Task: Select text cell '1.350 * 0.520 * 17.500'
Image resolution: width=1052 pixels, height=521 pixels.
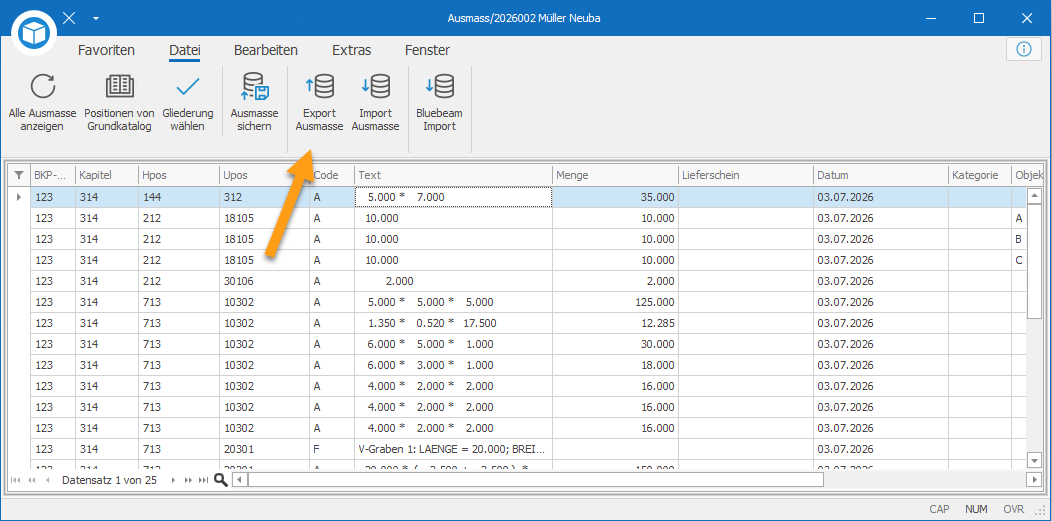Action: point(453,323)
